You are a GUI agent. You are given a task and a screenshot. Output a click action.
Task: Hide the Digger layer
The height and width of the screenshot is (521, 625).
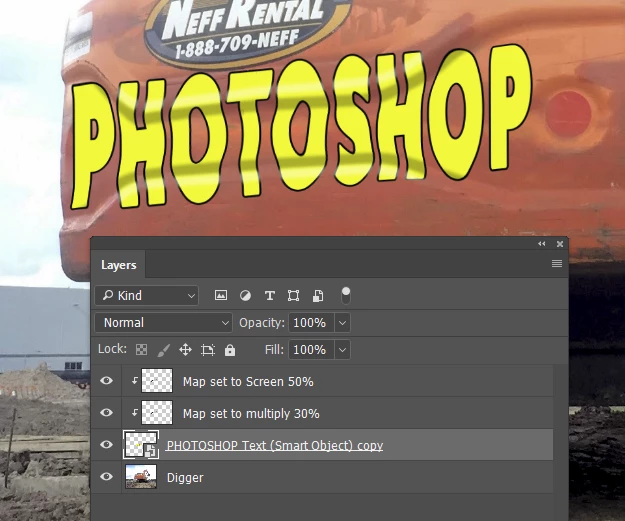pos(106,476)
